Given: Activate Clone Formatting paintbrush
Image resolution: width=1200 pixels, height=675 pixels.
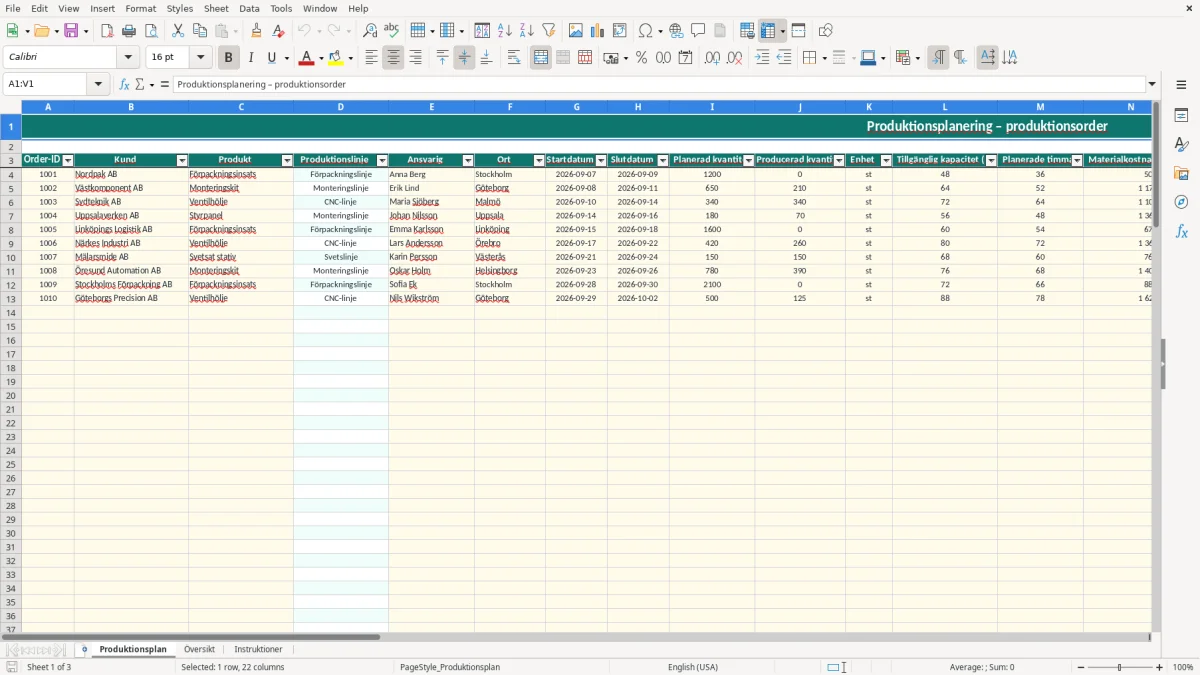Looking at the screenshot, I should click(x=257, y=31).
